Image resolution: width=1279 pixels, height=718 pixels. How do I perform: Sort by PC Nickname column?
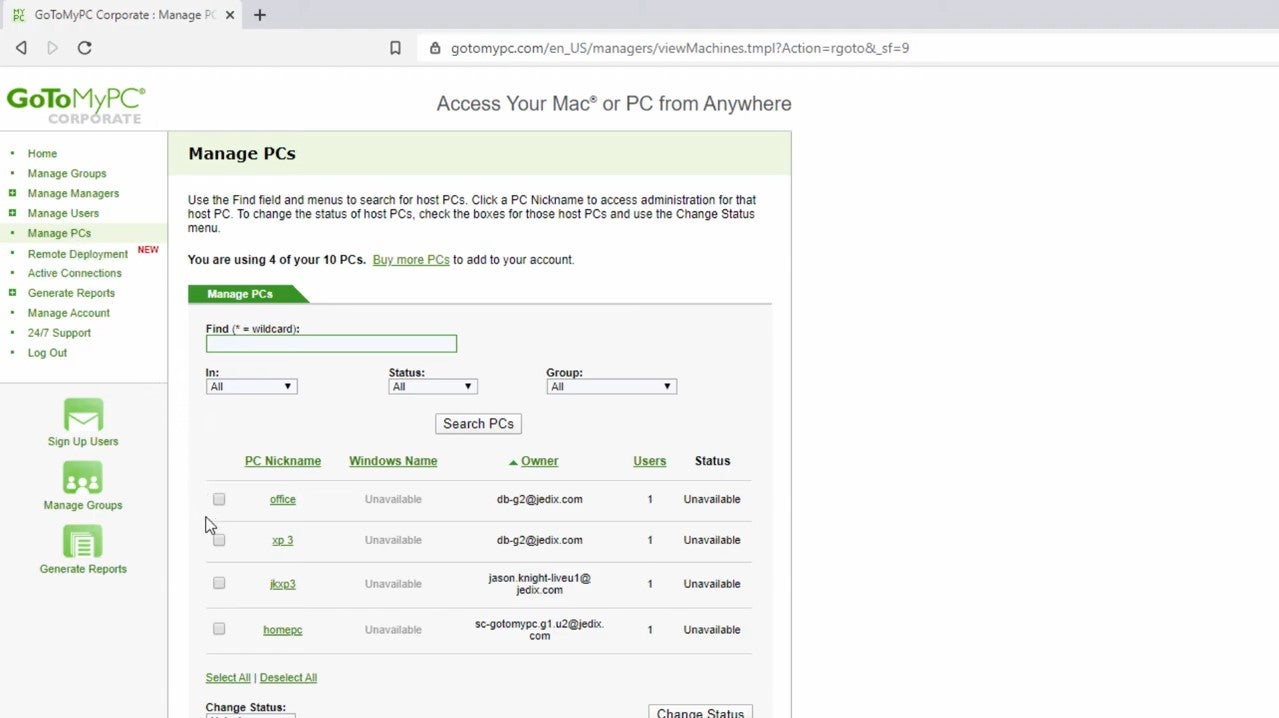point(283,461)
